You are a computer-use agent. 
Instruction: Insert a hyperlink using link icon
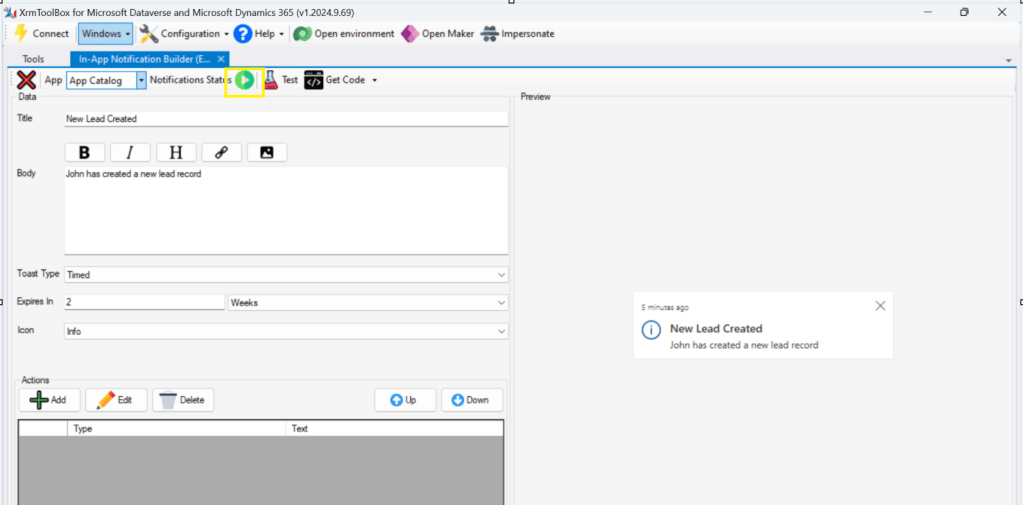(x=221, y=152)
